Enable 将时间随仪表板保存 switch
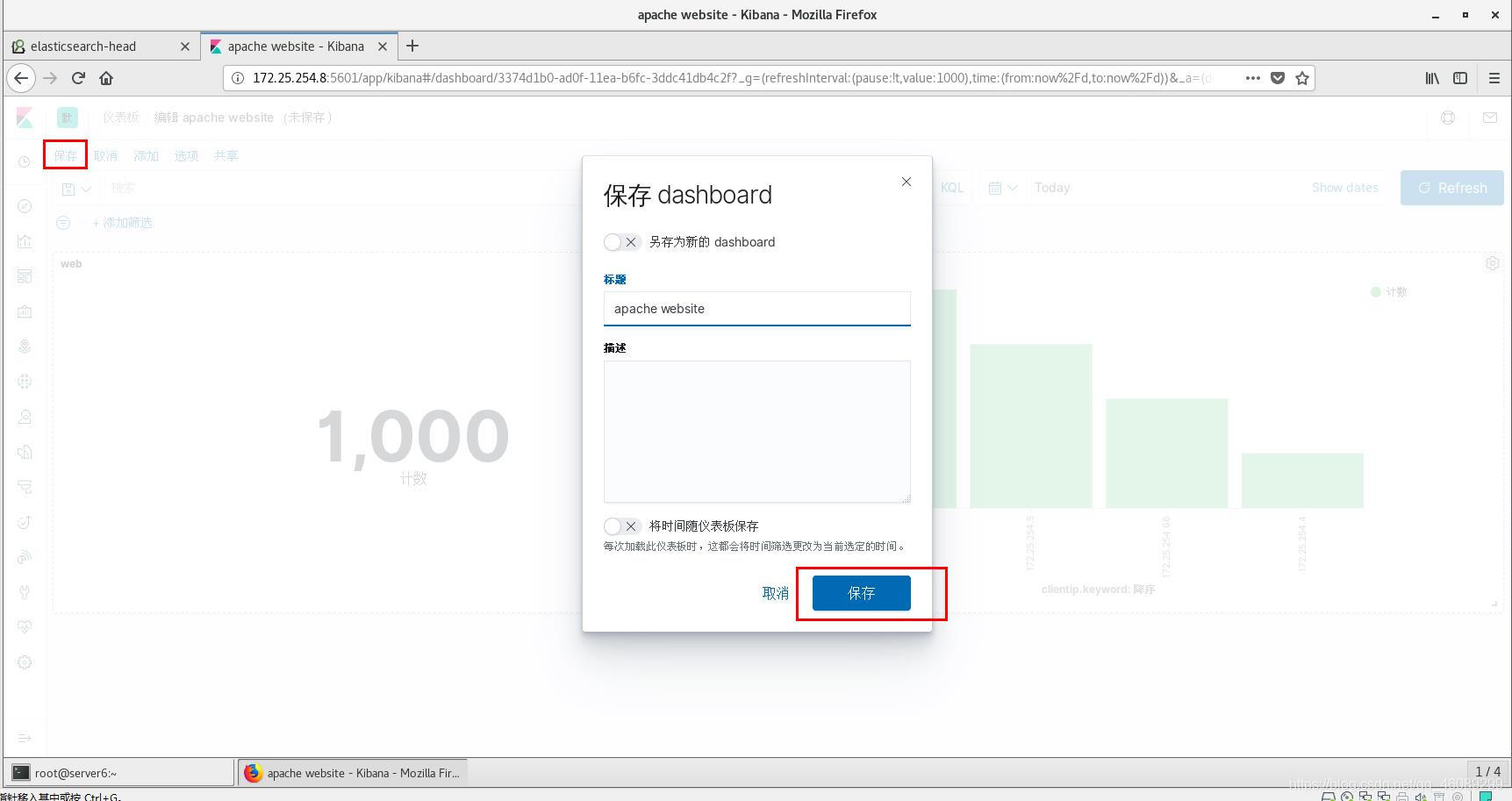 point(621,526)
